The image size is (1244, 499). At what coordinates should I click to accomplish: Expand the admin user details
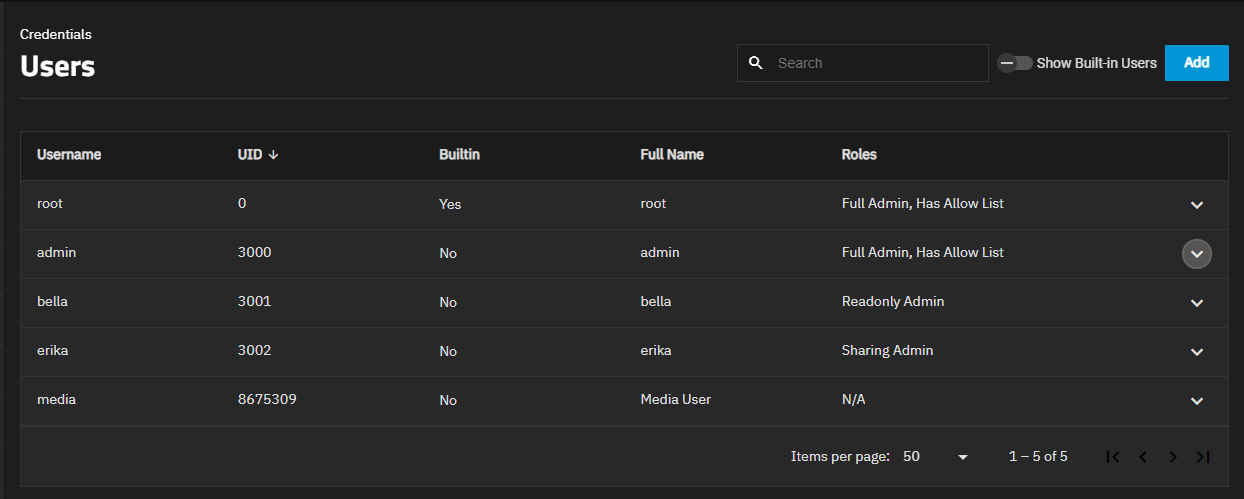(1196, 254)
